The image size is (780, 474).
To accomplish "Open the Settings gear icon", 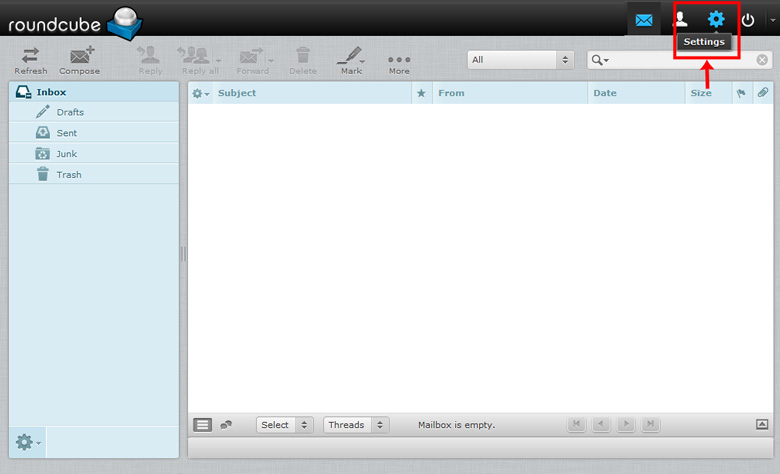I will point(716,19).
